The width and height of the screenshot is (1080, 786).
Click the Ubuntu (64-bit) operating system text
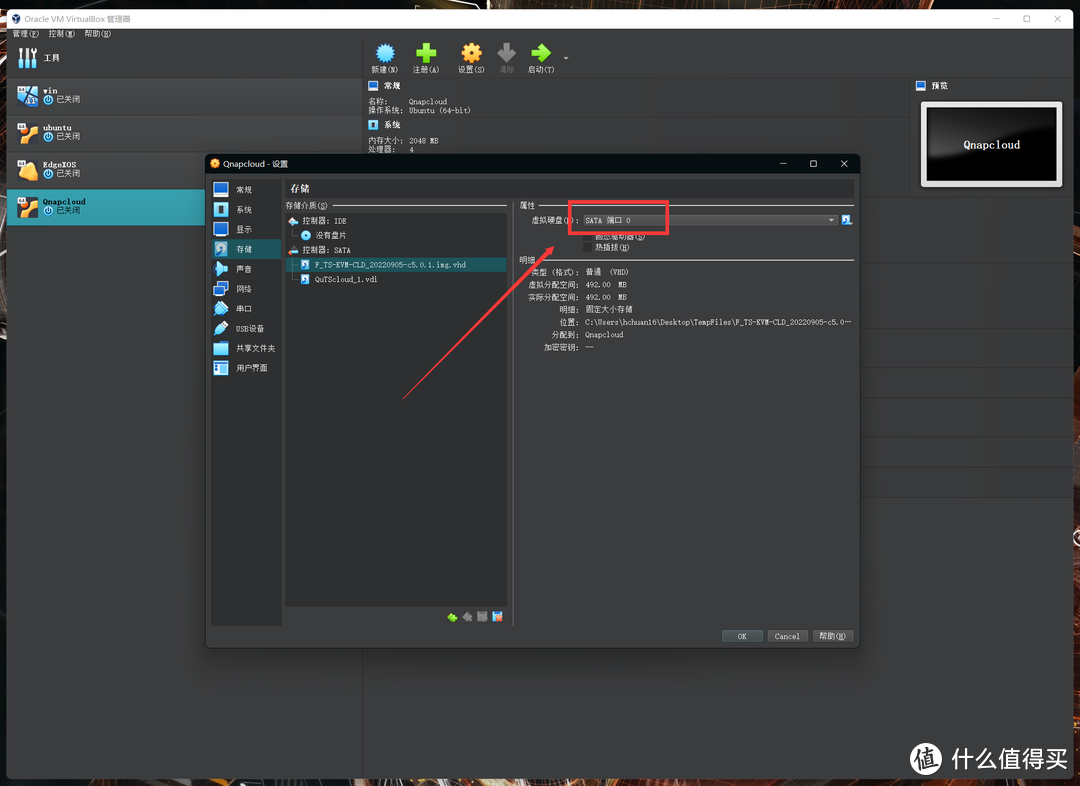(x=439, y=111)
